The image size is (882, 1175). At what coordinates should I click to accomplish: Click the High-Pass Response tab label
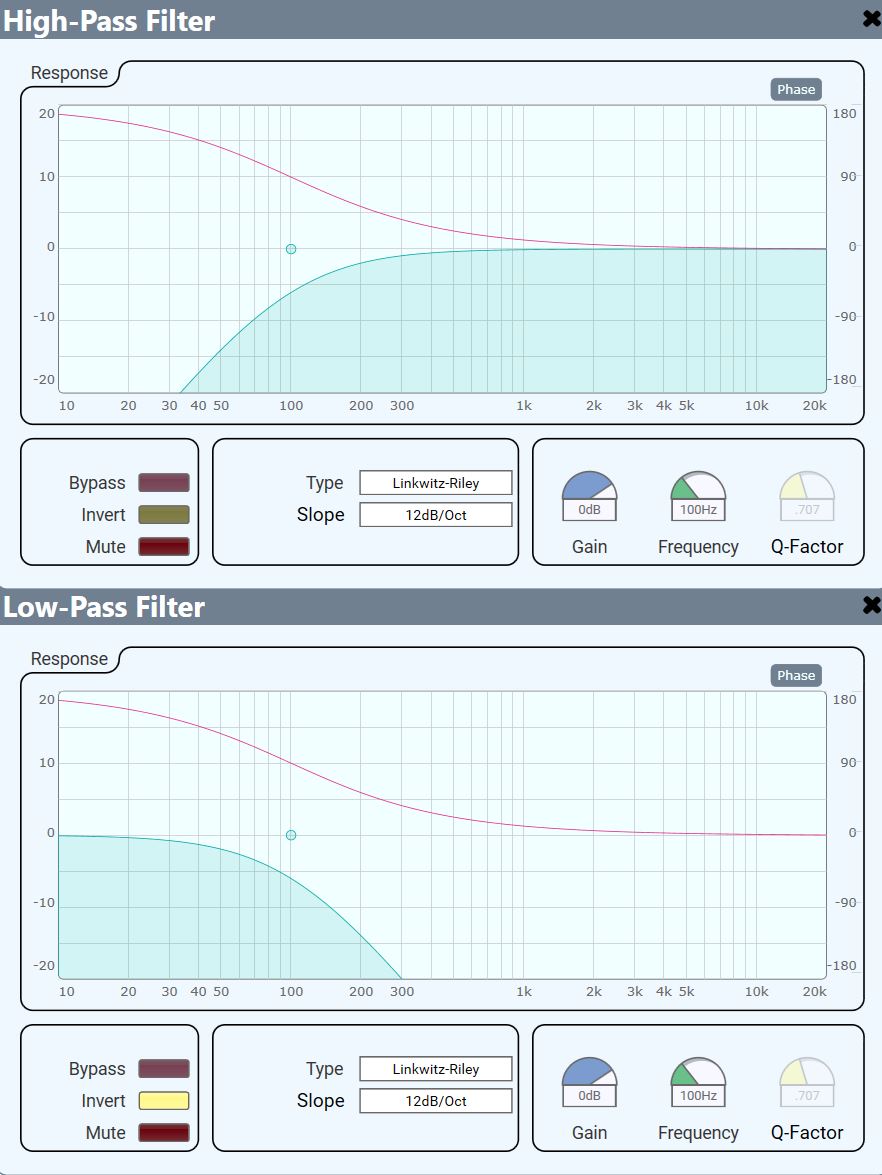pos(69,73)
